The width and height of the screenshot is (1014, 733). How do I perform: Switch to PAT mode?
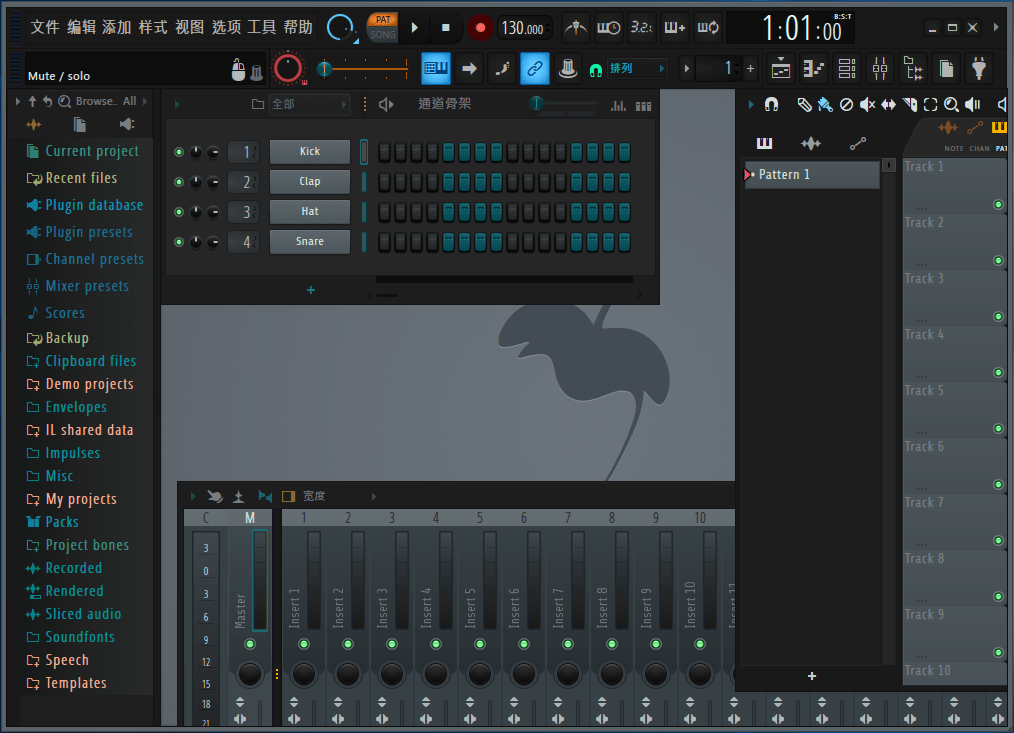pyautogui.click(x=383, y=20)
